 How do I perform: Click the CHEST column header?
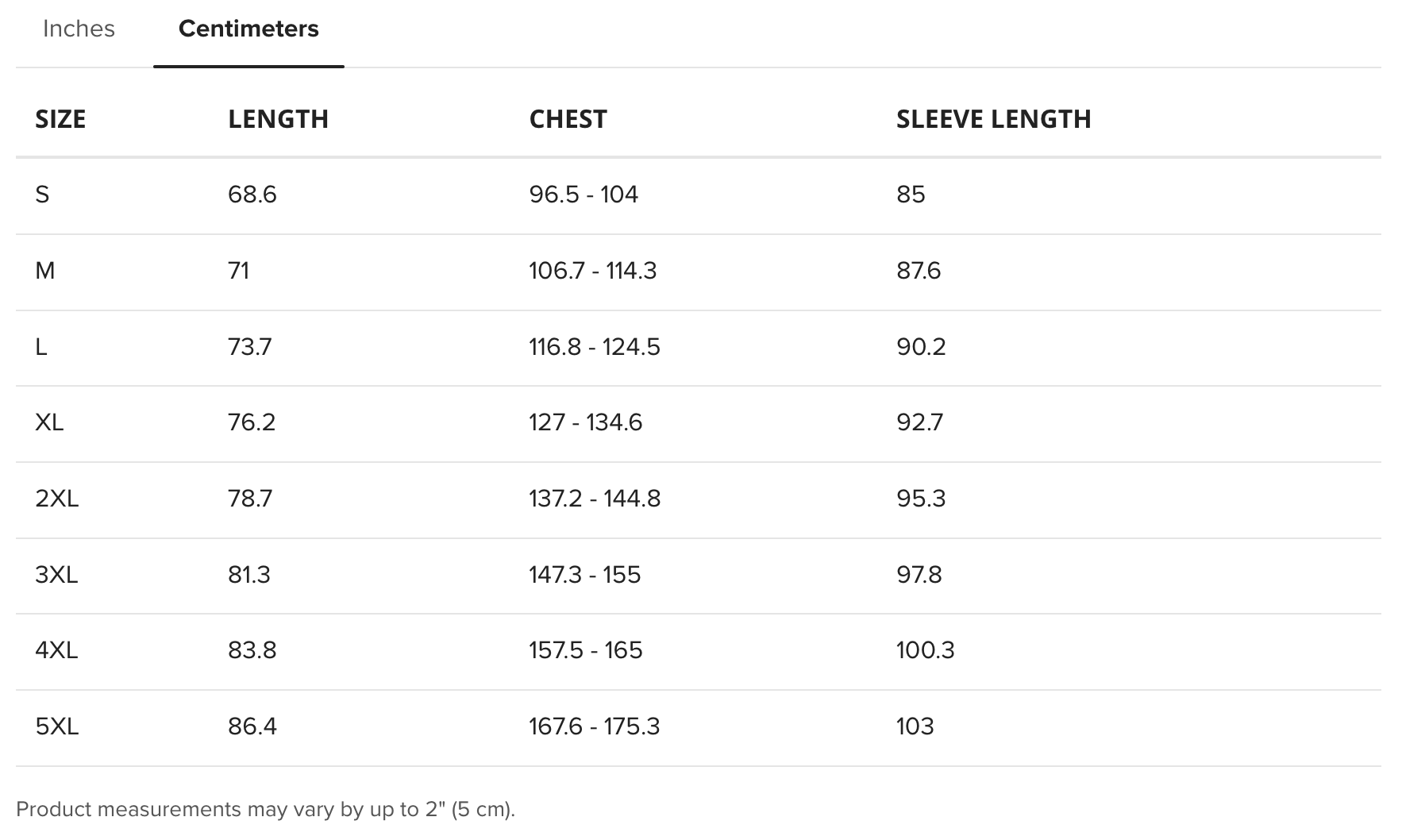click(568, 119)
